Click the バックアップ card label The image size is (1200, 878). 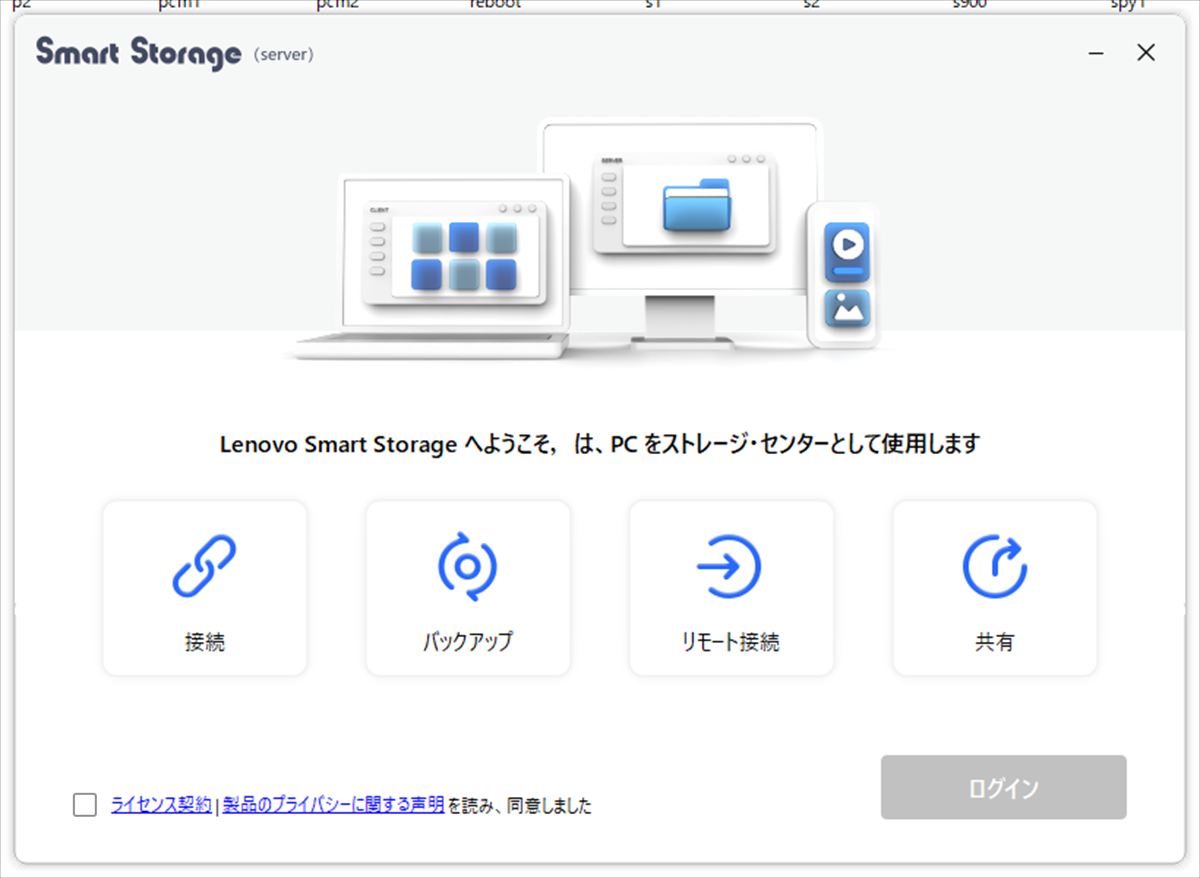click(467, 642)
